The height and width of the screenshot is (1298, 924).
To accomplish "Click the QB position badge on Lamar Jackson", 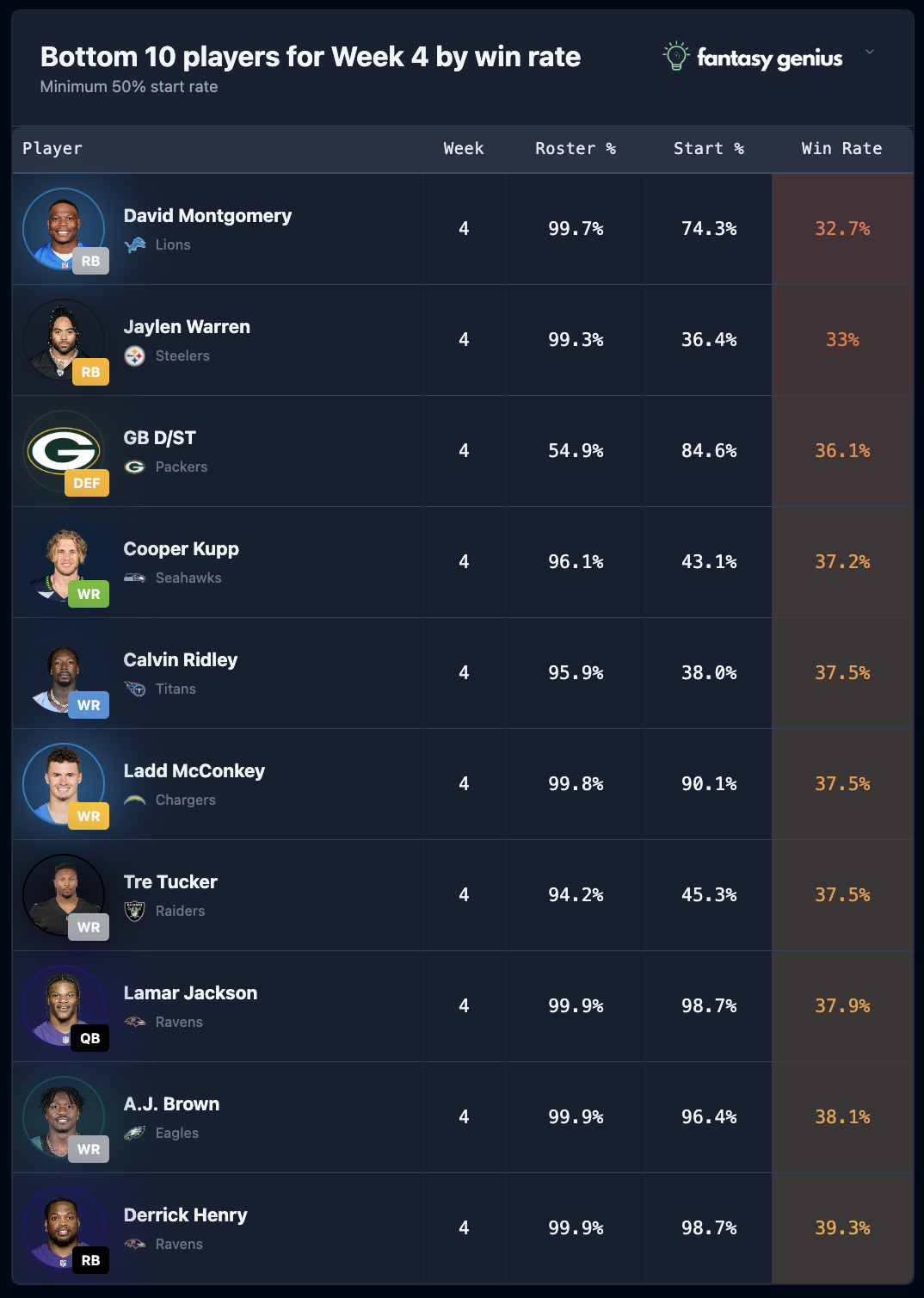I will [x=90, y=1038].
